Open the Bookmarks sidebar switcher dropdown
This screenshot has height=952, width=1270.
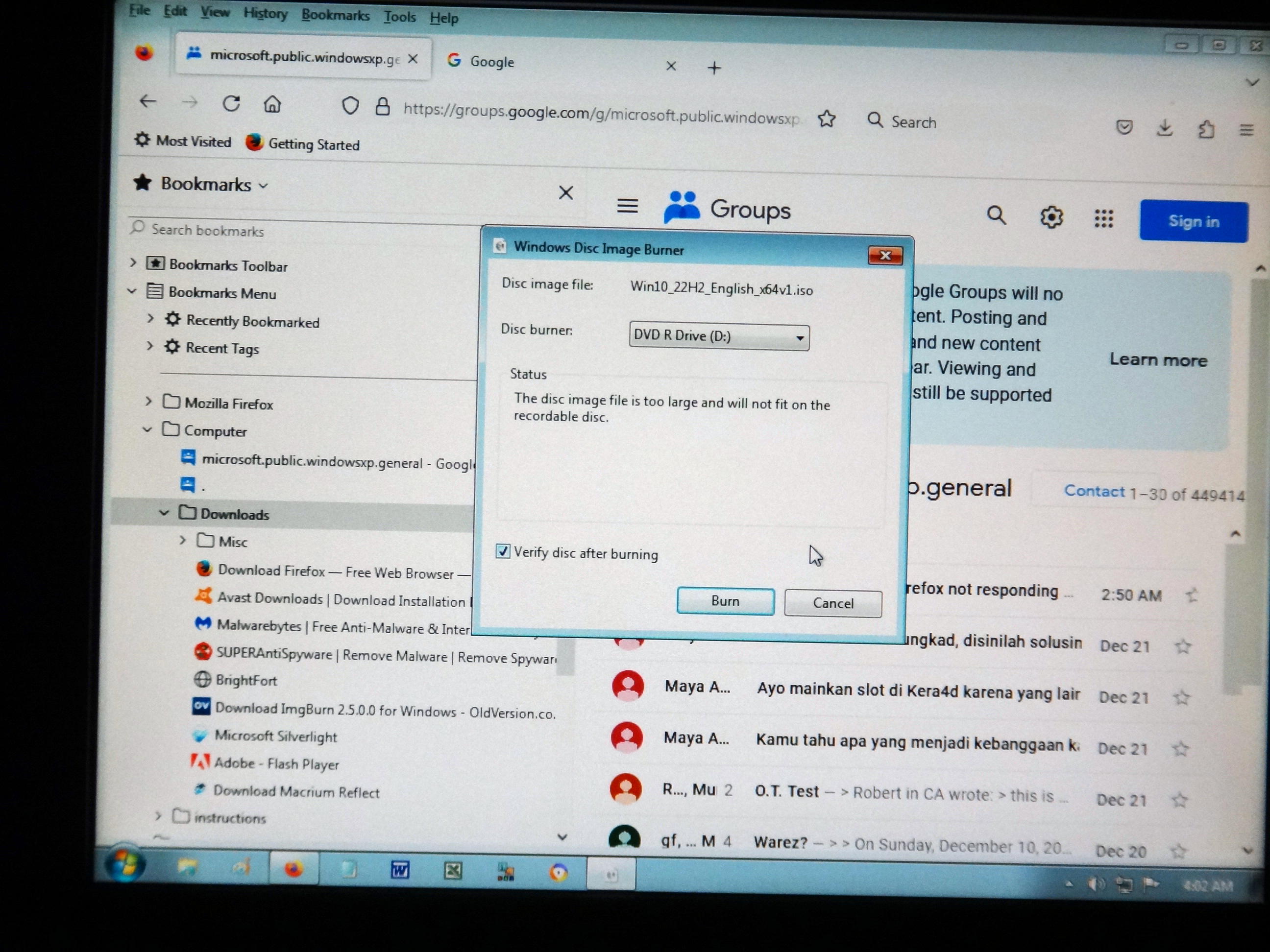tap(264, 186)
